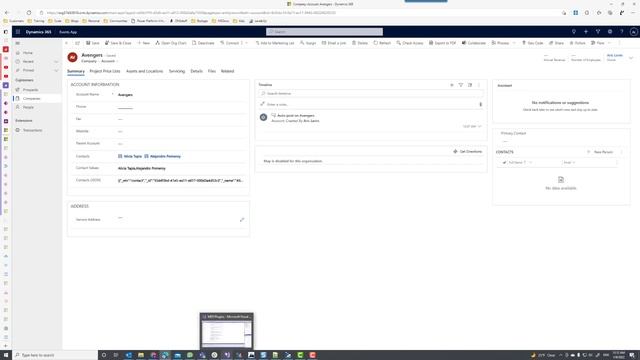Open more commands overflow menu
This screenshot has height=360, width=640.
click(619, 43)
